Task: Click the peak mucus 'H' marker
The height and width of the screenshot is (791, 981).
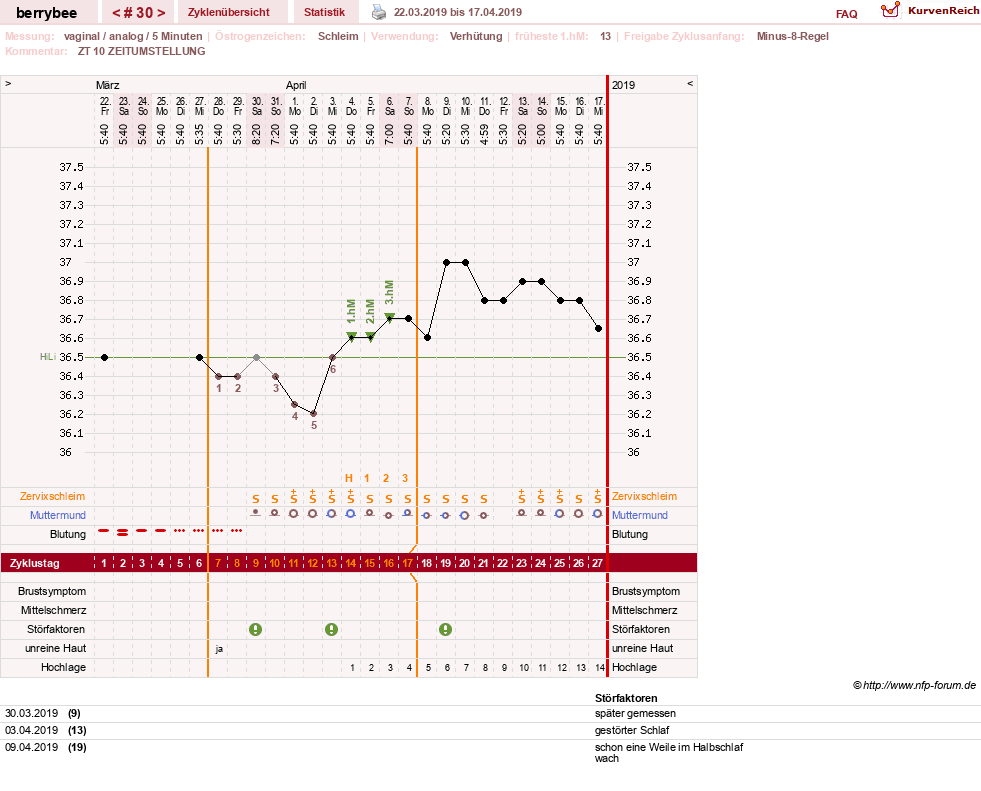Action: pos(349,478)
